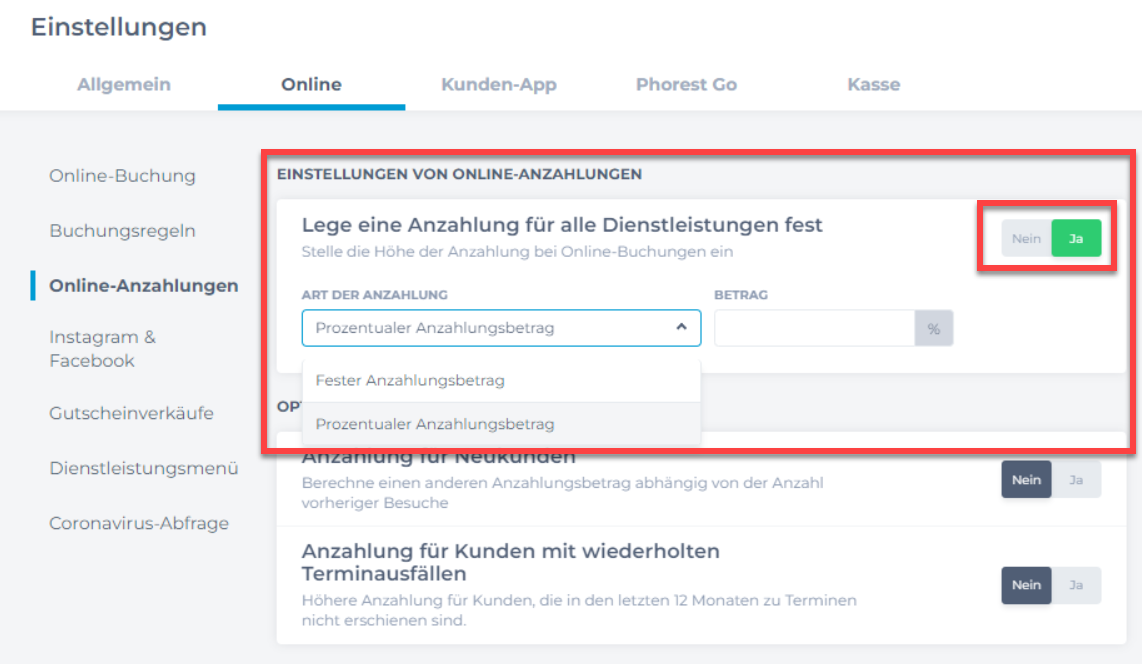Viewport: 1142px width, 664px height.
Task: Navigate to Dienstleistungsmenü sidebar item
Action: click(x=143, y=468)
